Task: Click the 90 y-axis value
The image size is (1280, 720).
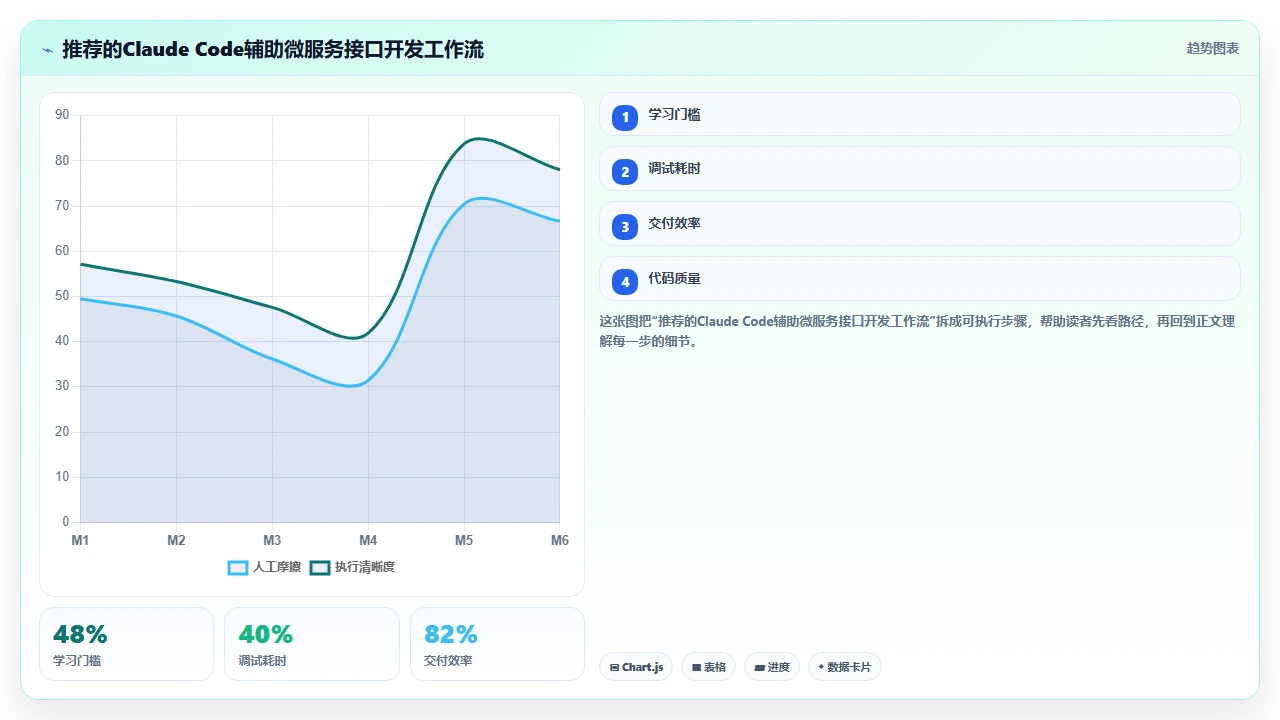Action: [62, 115]
